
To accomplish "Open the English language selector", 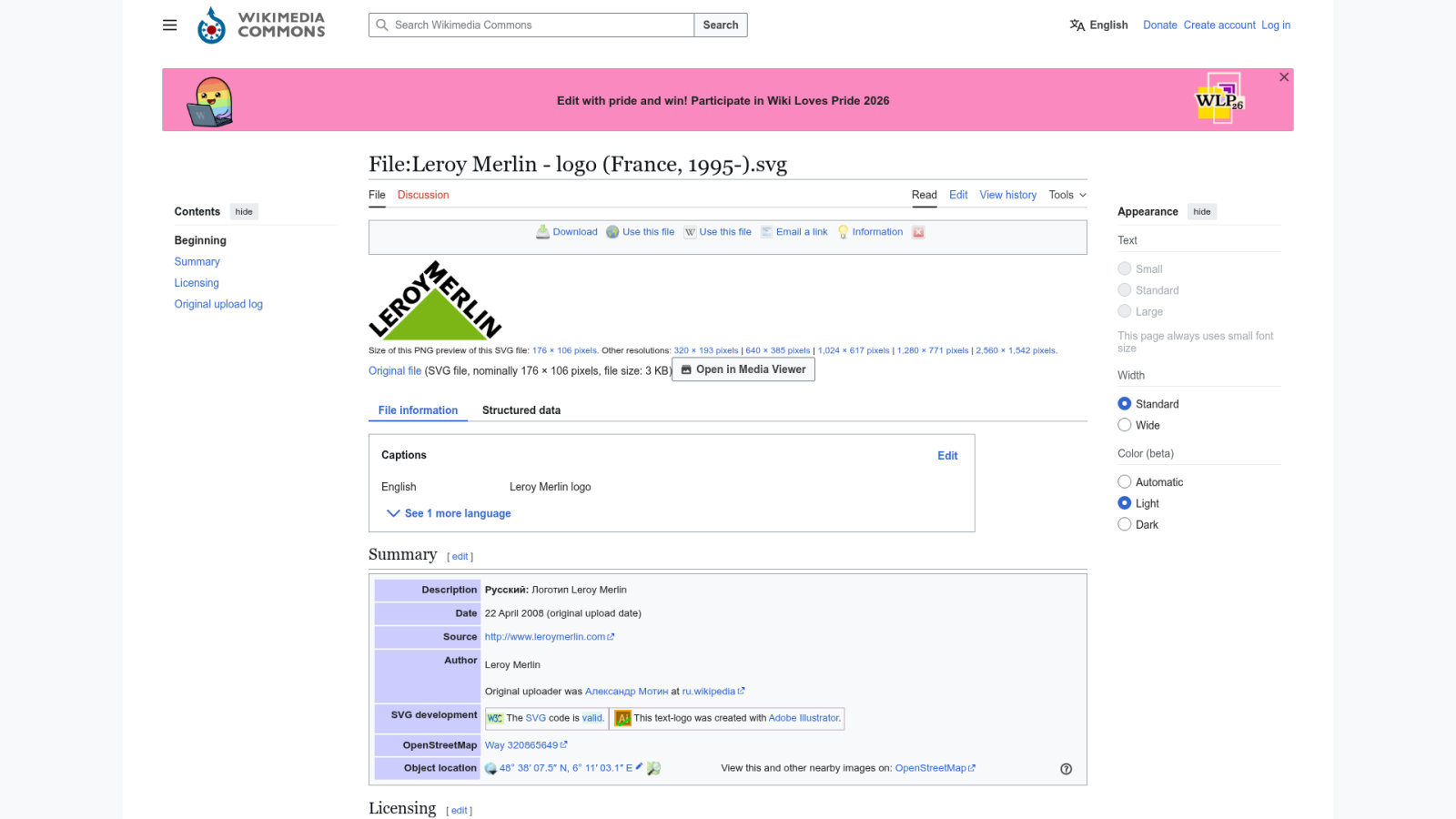I will click(x=1098, y=25).
